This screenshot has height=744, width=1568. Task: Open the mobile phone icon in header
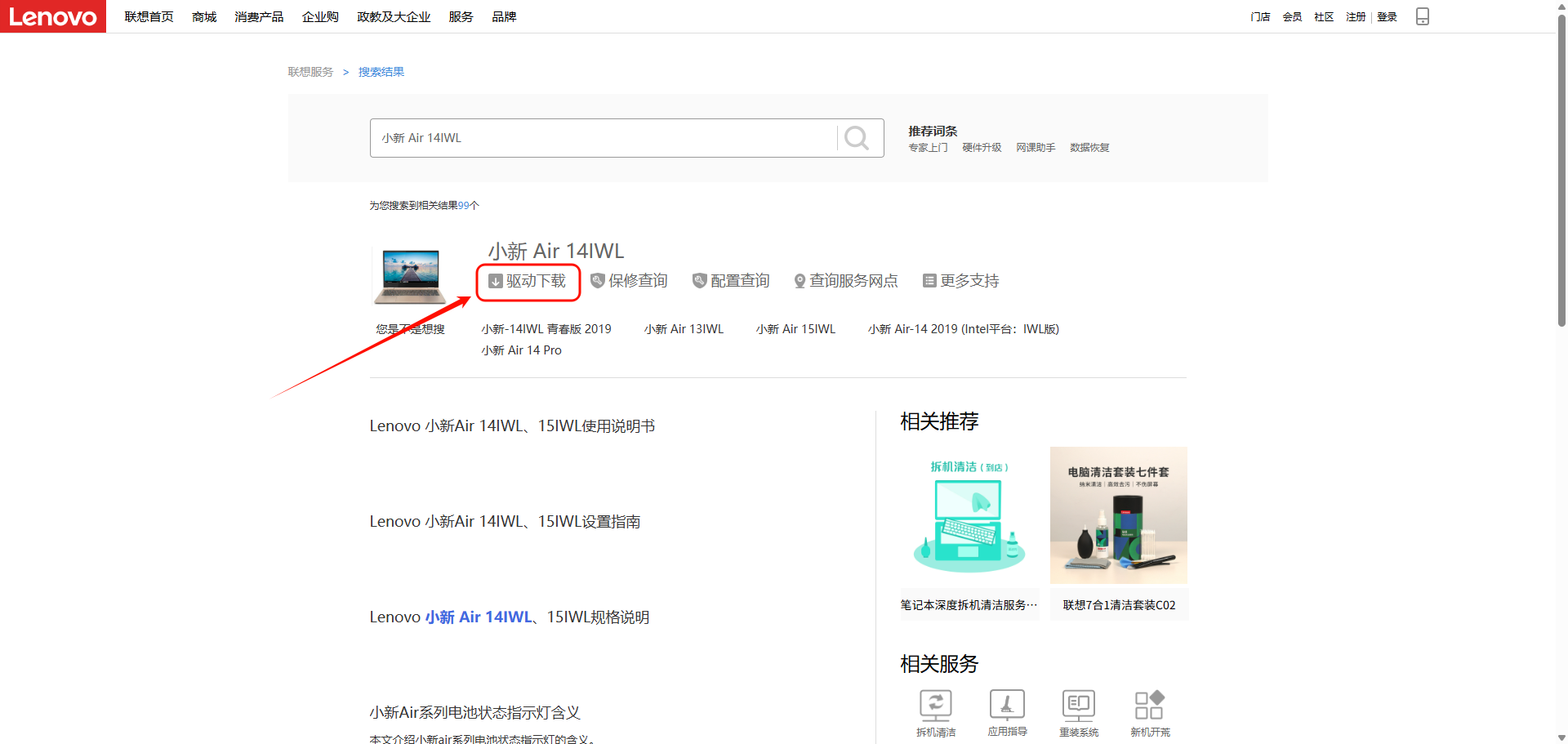pyautogui.click(x=1423, y=16)
